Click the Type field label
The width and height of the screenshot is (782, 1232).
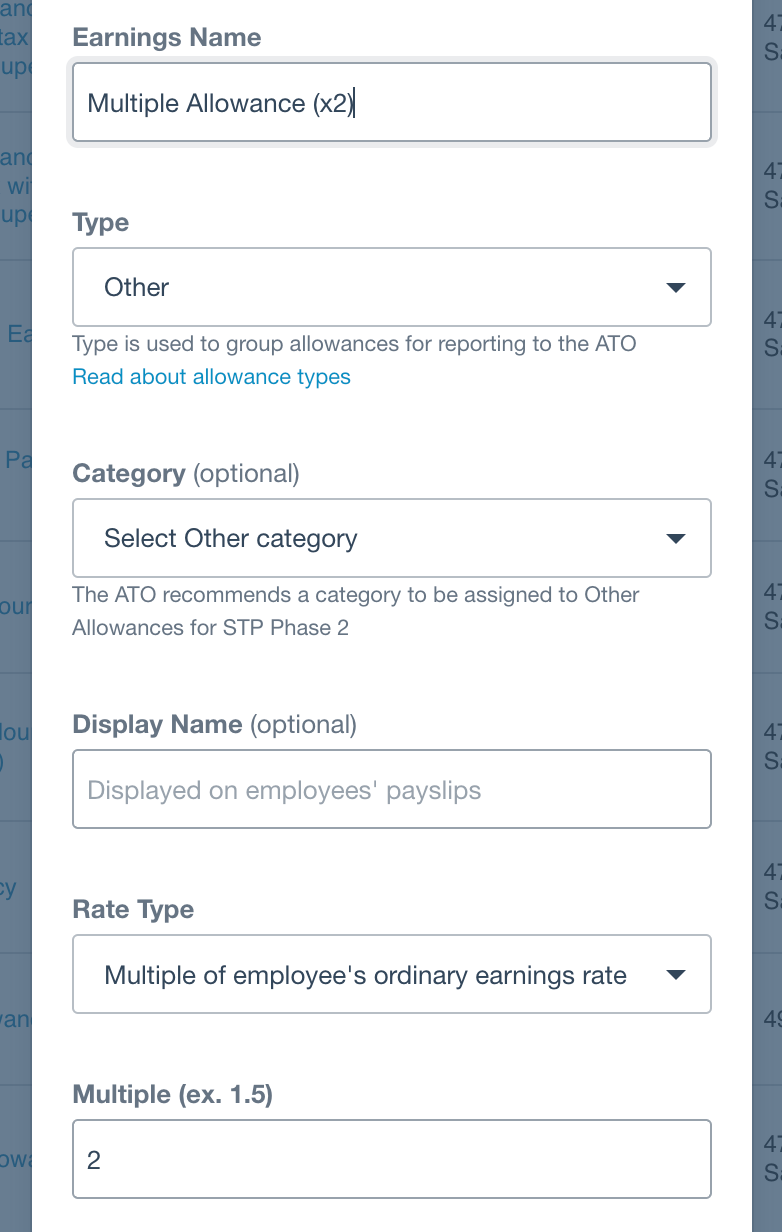101,223
